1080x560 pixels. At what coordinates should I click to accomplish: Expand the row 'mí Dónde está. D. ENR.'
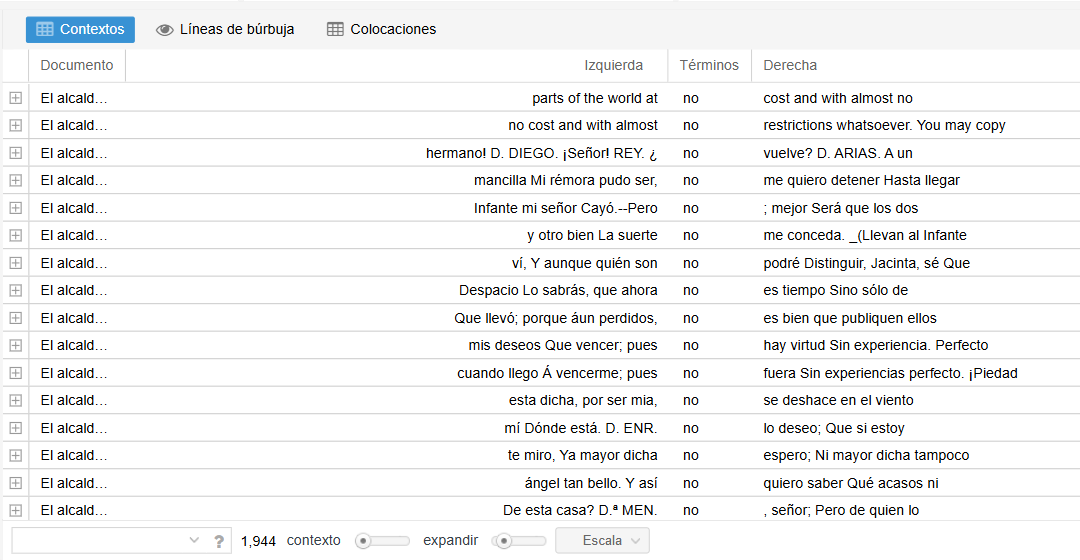(16, 428)
